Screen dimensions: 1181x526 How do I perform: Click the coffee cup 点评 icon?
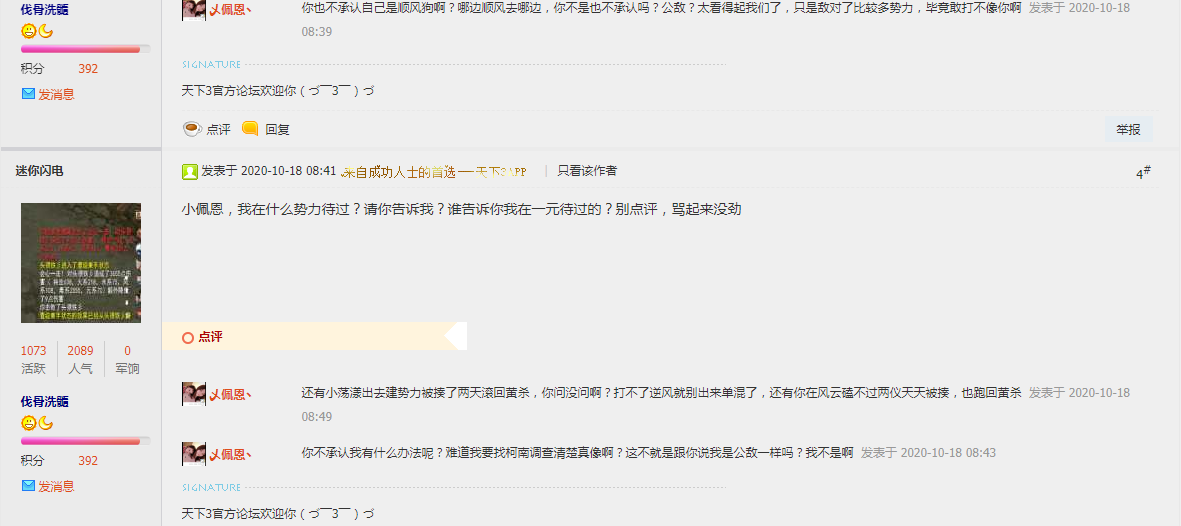coord(192,129)
